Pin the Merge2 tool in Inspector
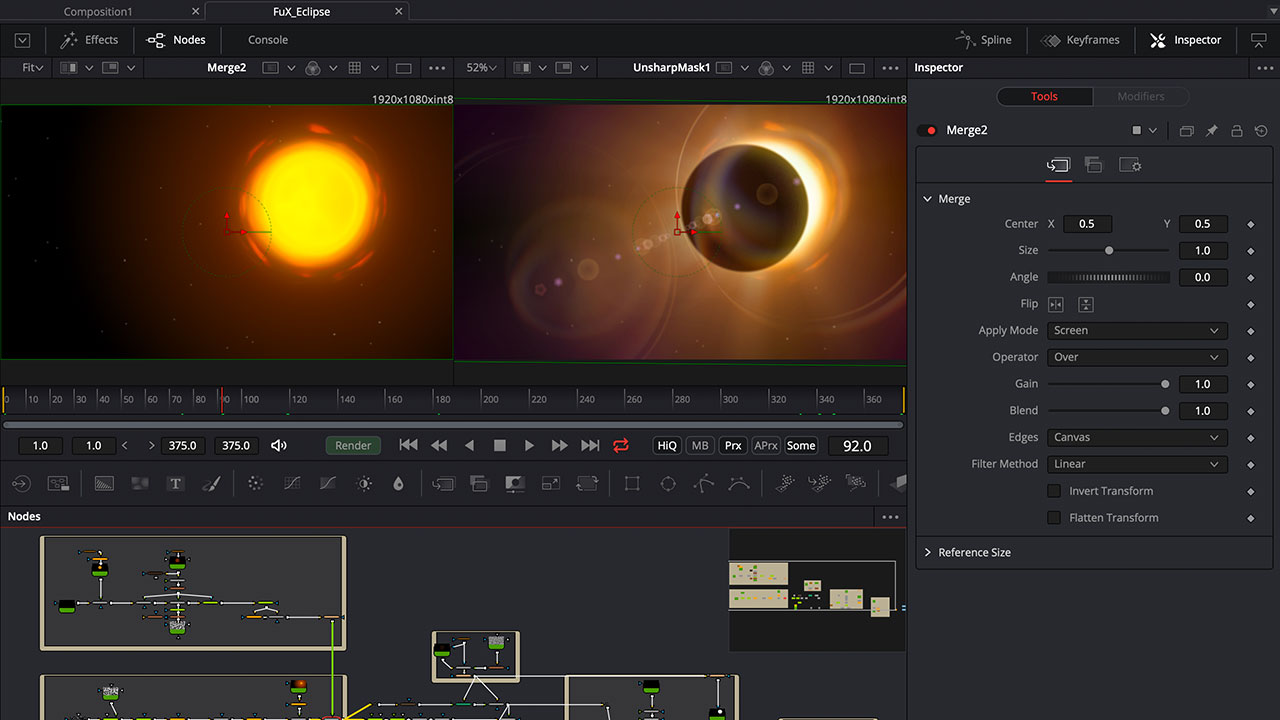This screenshot has width=1280, height=720. pos(1211,131)
